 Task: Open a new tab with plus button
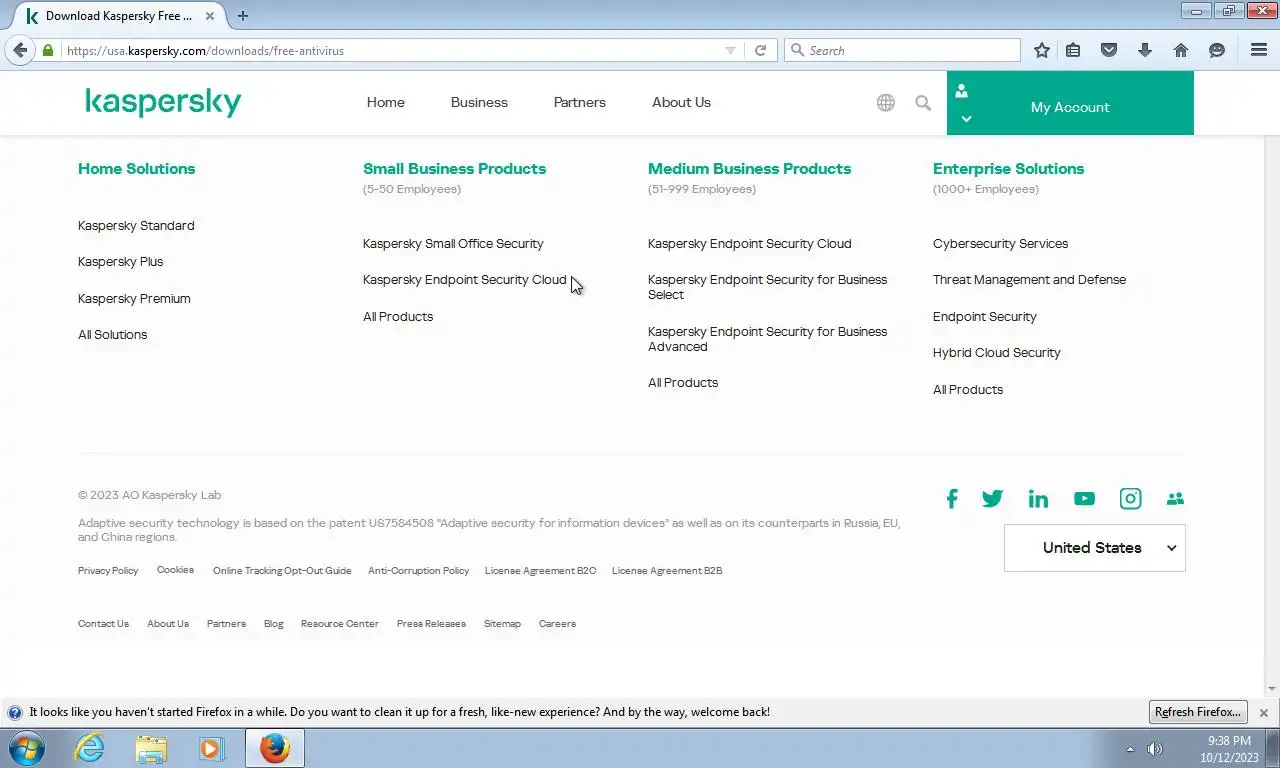coord(243,16)
